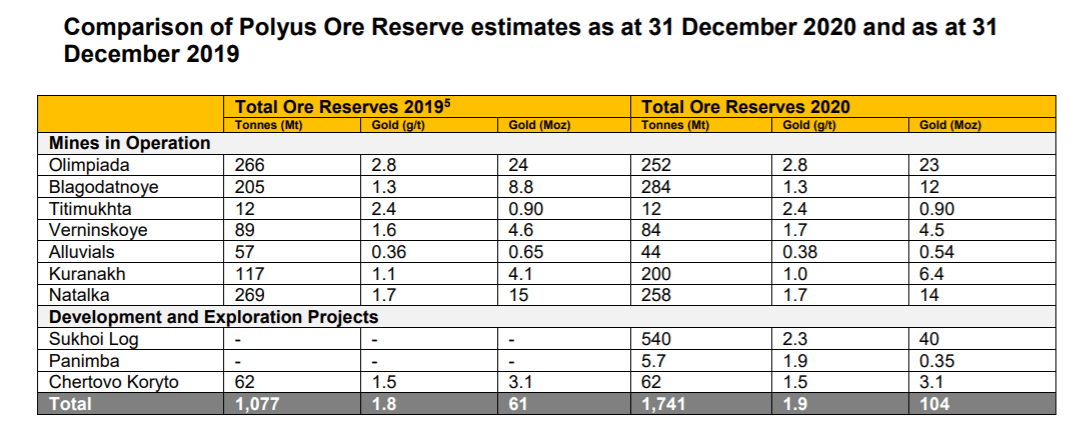The width and height of the screenshot is (1075, 431).
Task: Click Panimba 2020 gold value 0.35
Action: coord(937,361)
